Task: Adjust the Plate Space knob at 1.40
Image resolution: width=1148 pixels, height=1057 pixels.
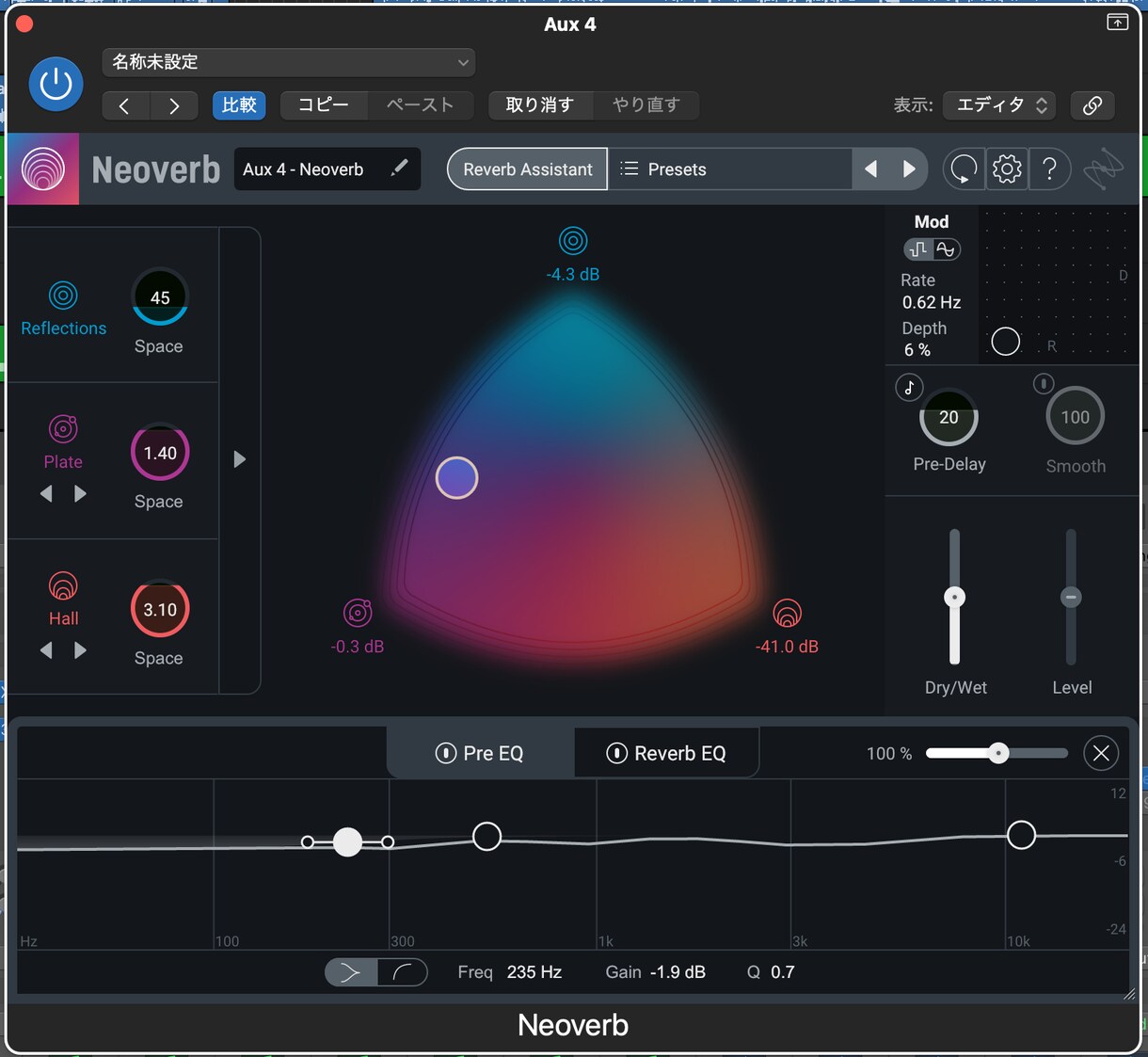Action: (x=160, y=453)
